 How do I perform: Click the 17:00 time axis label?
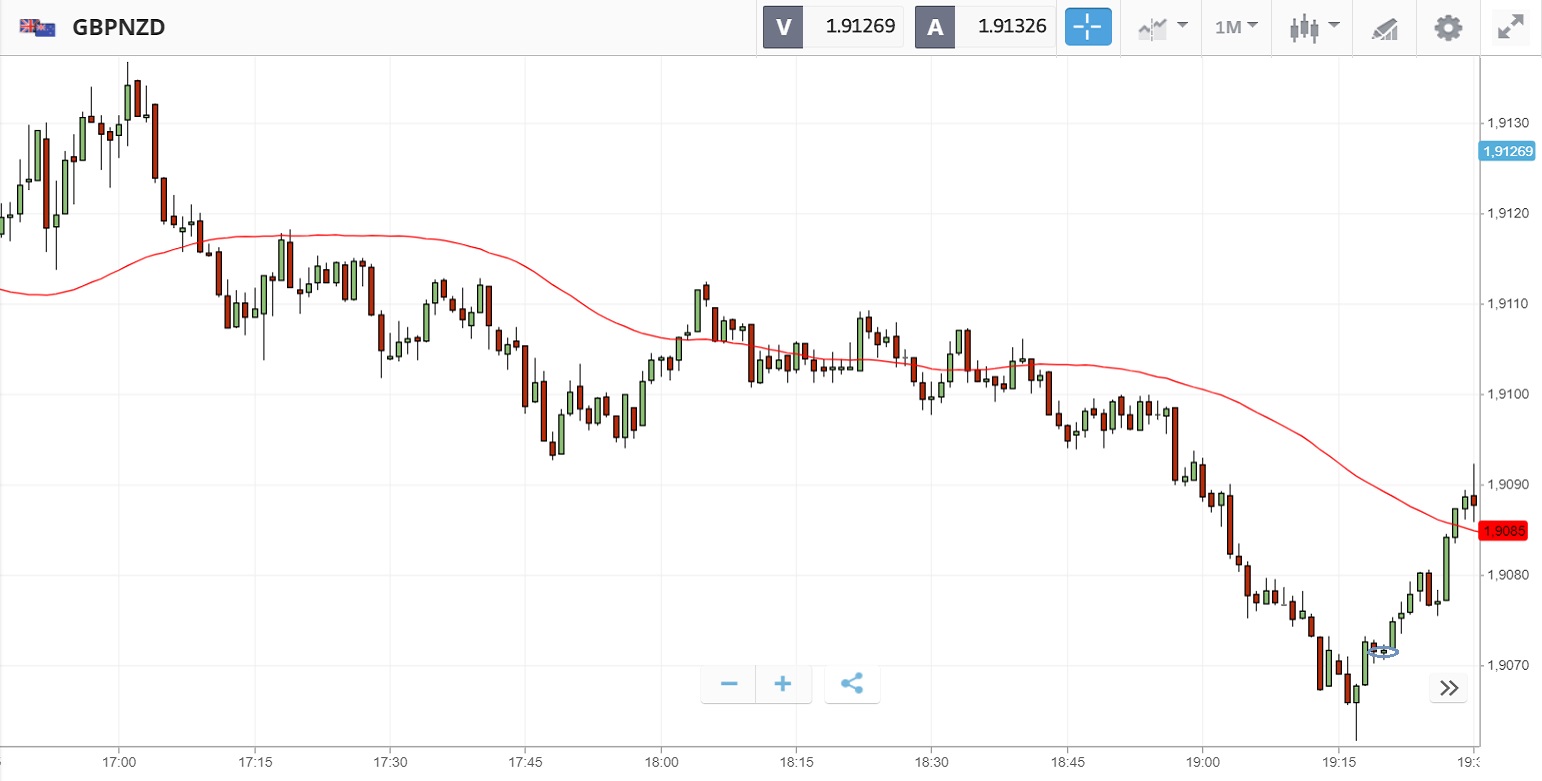(119, 762)
